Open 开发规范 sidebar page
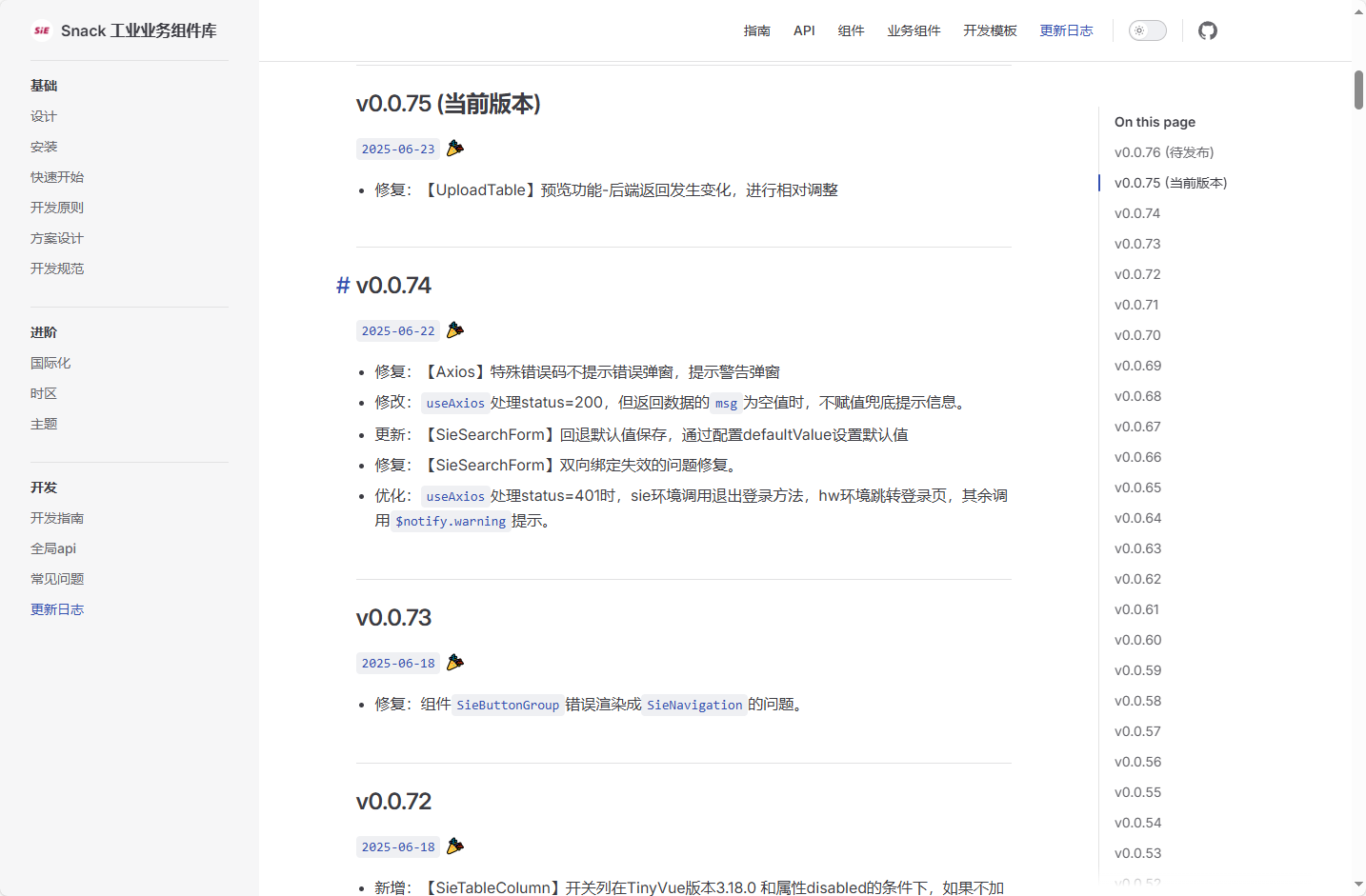Viewport: 1366px width, 896px height. (57, 269)
